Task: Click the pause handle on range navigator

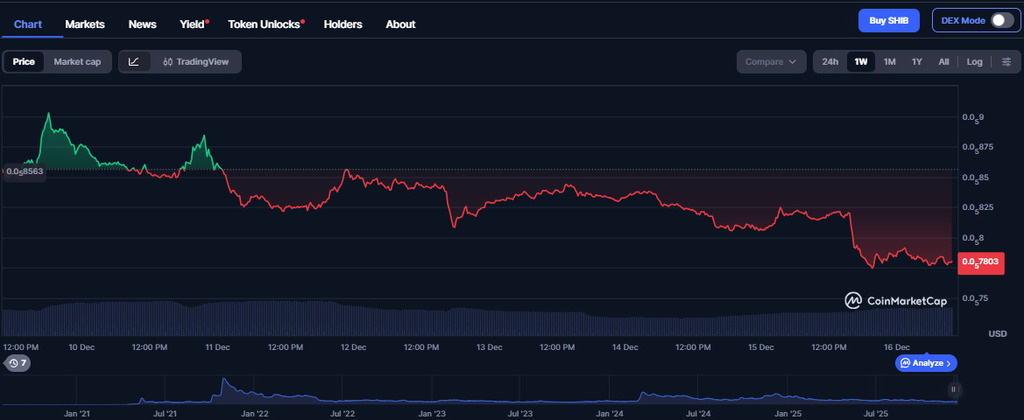Action: coord(954,389)
